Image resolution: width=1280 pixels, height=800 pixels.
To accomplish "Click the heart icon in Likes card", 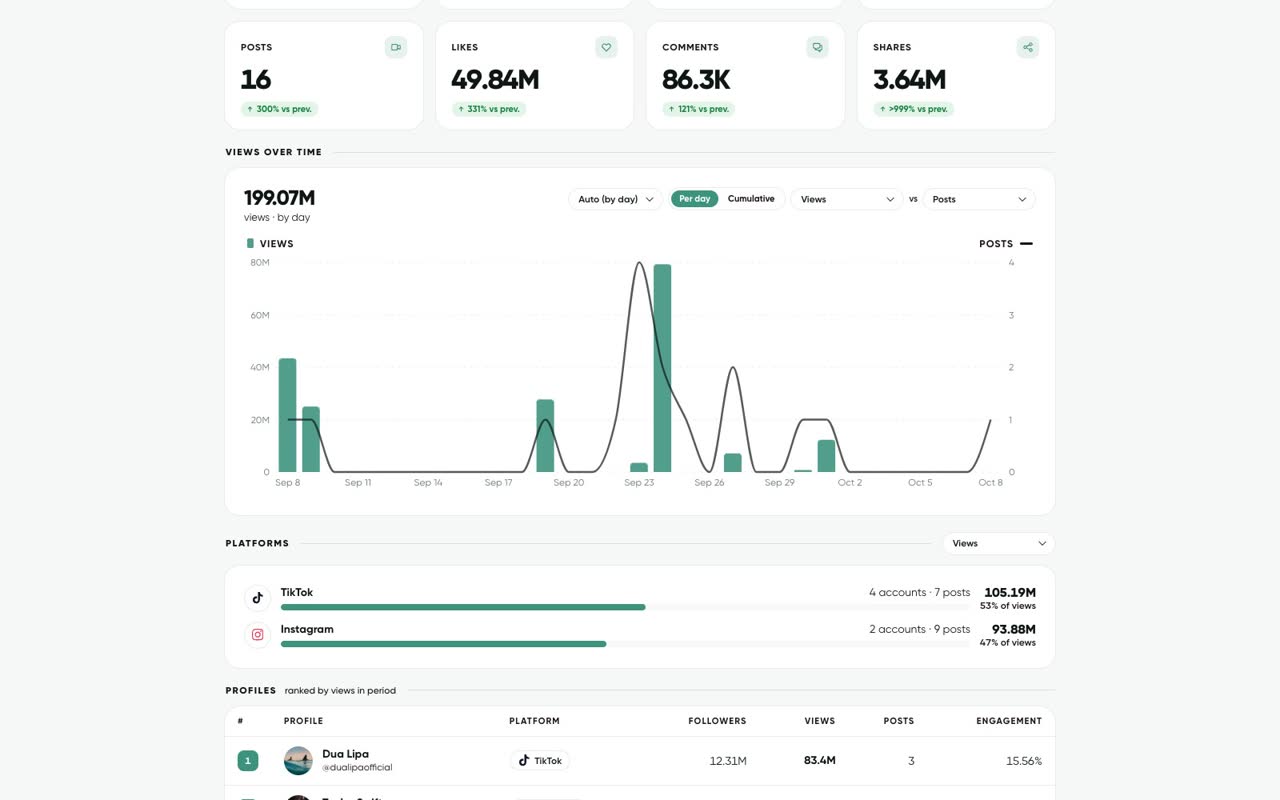I will pos(606,47).
